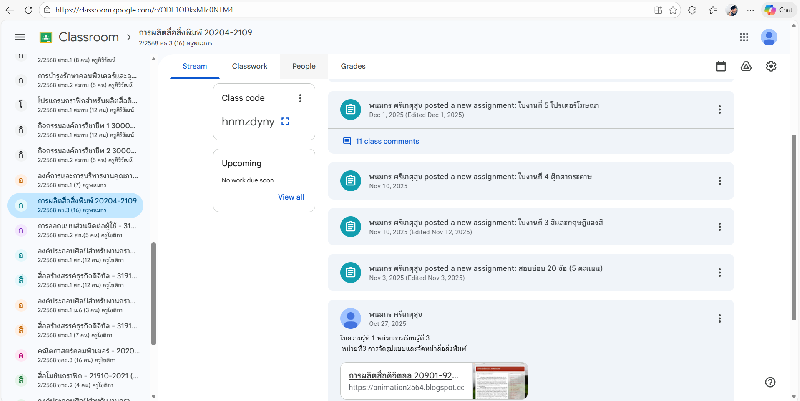Open the class Drive folder icon
Screen dimensions: 800x401
point(746,66)
